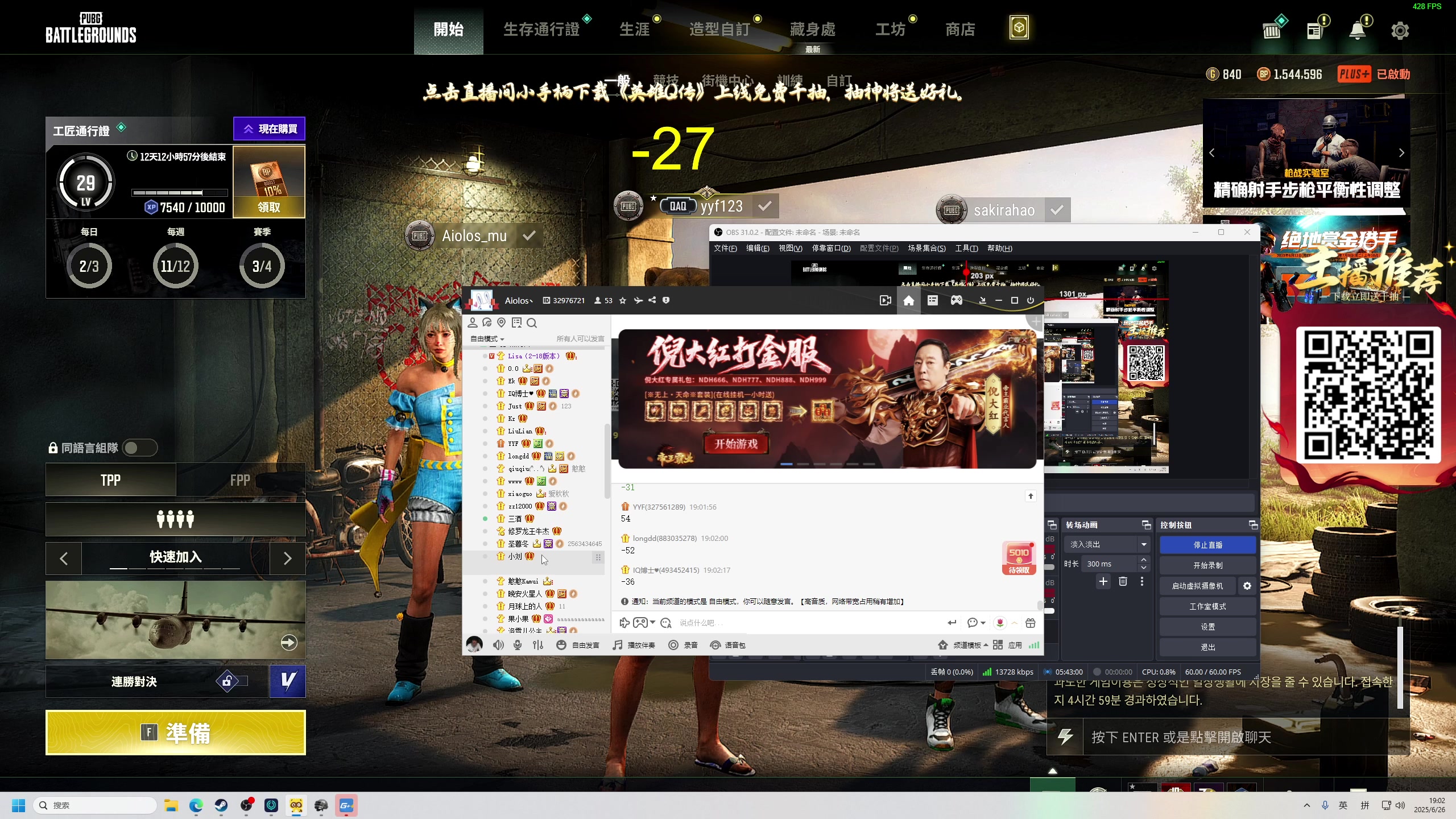
Task: Open OBS virtual camera settings gear
Action: (1247, 586)
